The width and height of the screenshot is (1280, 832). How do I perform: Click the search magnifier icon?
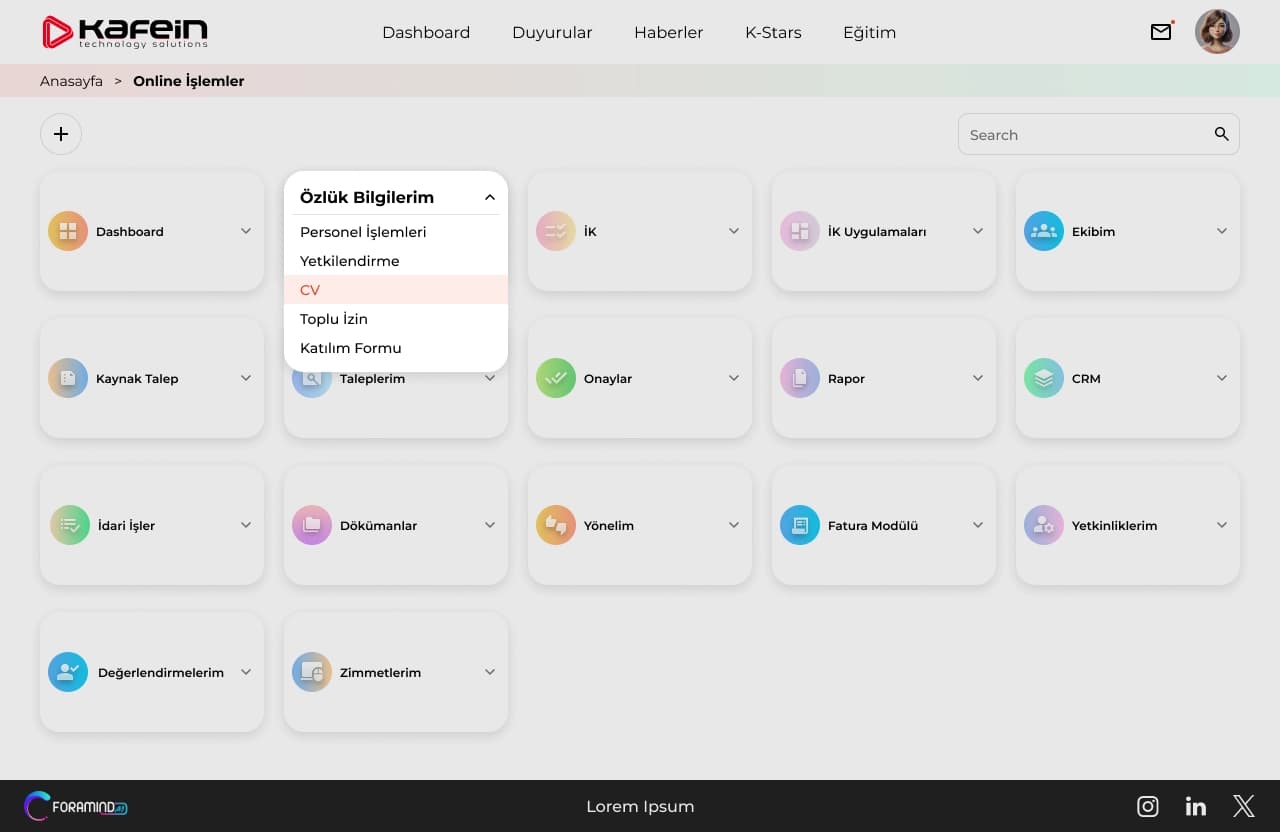(x=1221, y=134)
